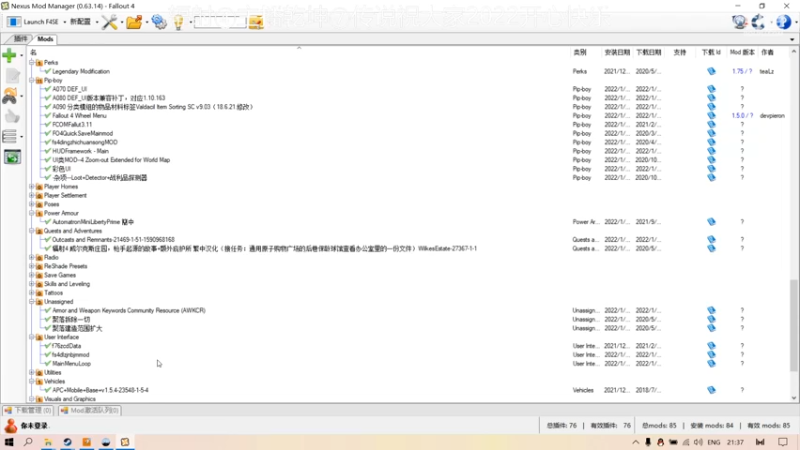Image resolution: width=800 pixels, height=450 pixels.
Task: Expand the Save Games category
Action: coord(32,275)
